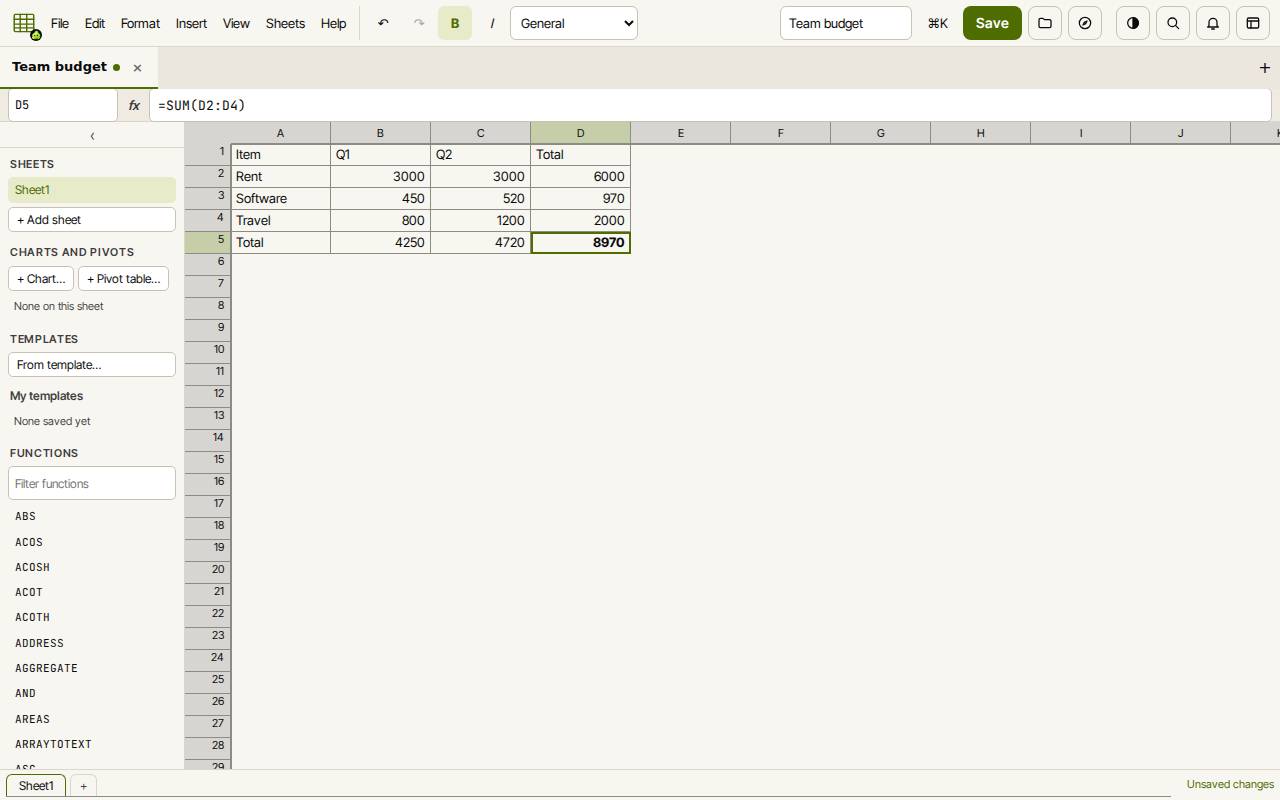1280x800 pixels.
Task: Add a sheet with the bottom plus button
Action: click(83, 786)
